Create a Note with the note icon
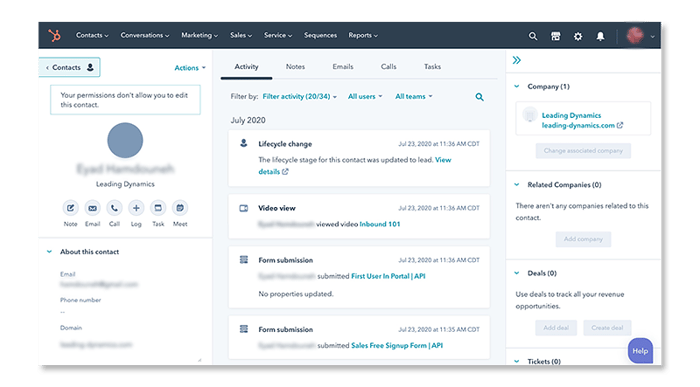The height and width of the screenshot is (387, 700). pyautogui.click(x=71, y=208)
